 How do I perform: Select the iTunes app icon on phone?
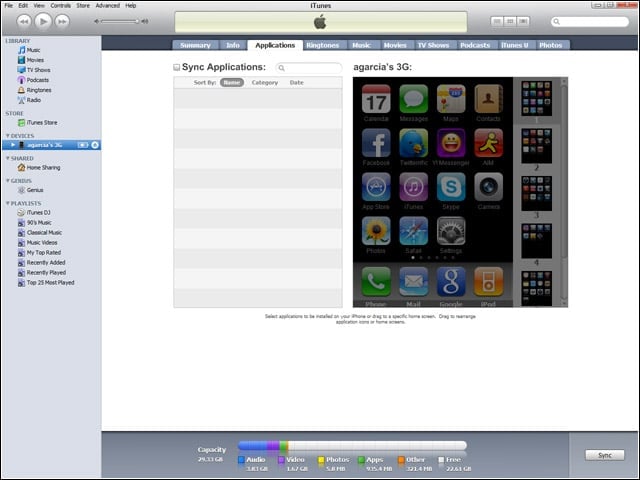coord(413,187)
